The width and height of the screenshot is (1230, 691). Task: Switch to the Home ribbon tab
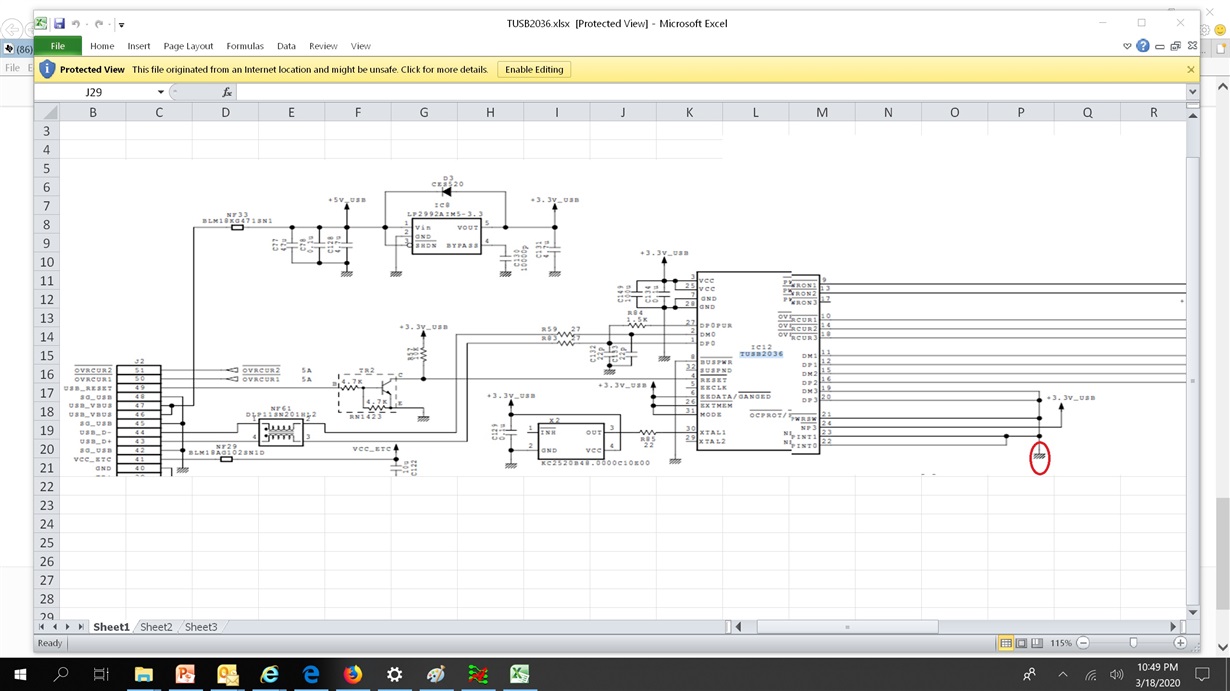pyautogui.click(x=102, y=46)
